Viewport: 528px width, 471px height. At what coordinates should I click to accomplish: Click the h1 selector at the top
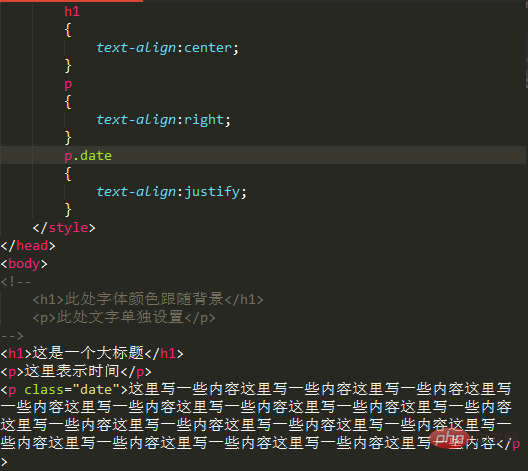(72, 11)
